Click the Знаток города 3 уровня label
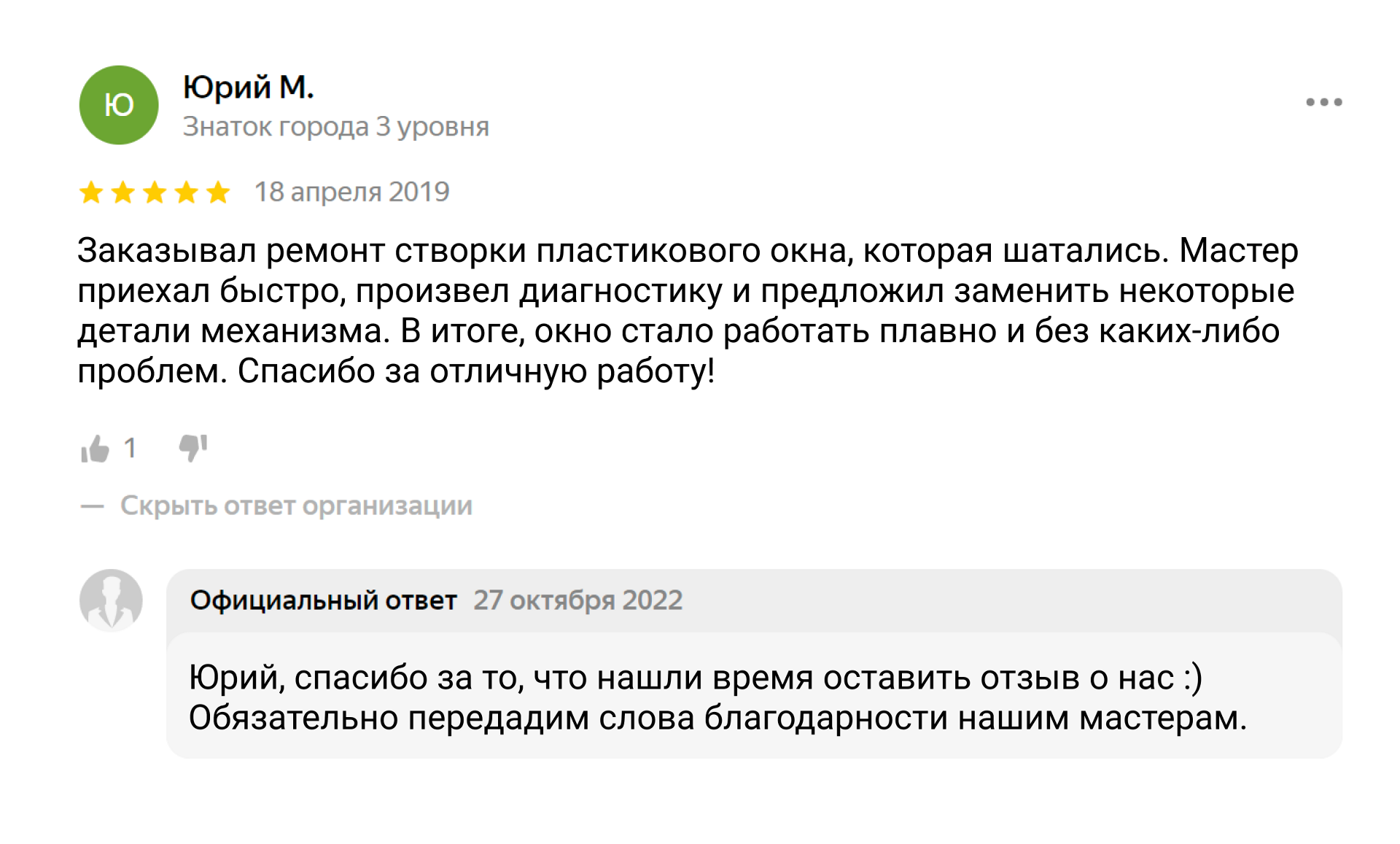Screen dimensions: 1400x844 coord(335,127)
